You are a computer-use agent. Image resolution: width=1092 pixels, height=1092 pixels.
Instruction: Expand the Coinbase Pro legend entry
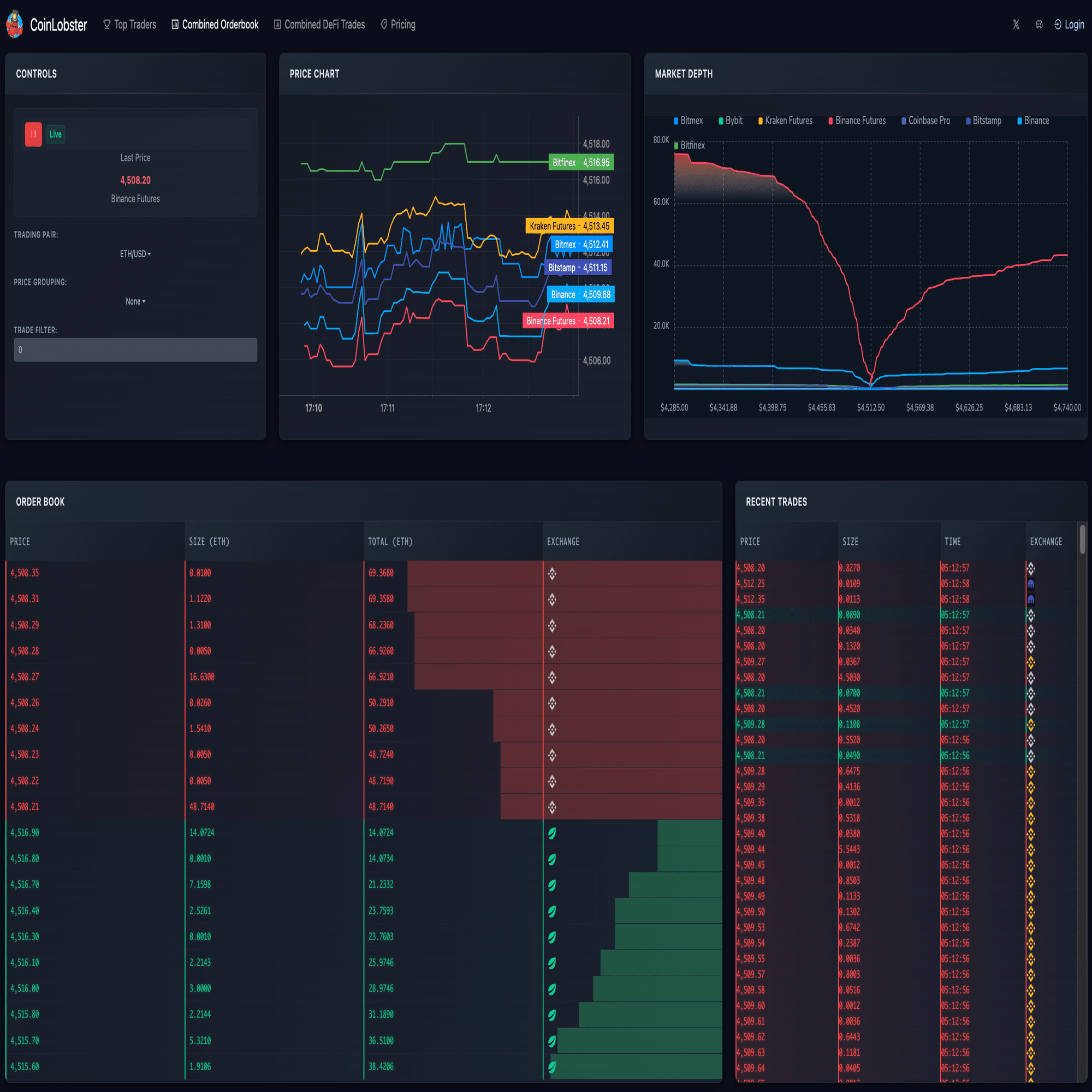(x=925, y=120)
